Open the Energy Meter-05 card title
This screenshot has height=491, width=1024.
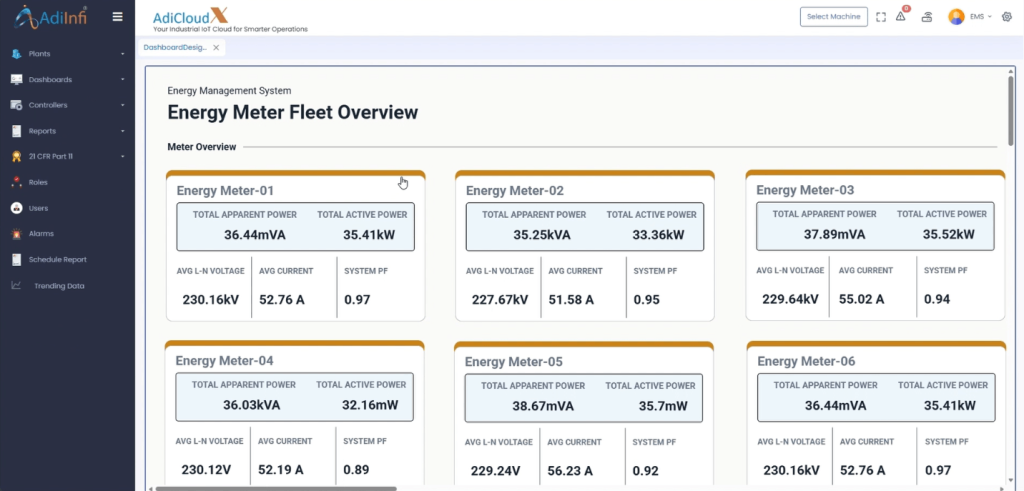click(x=513, y=362)
